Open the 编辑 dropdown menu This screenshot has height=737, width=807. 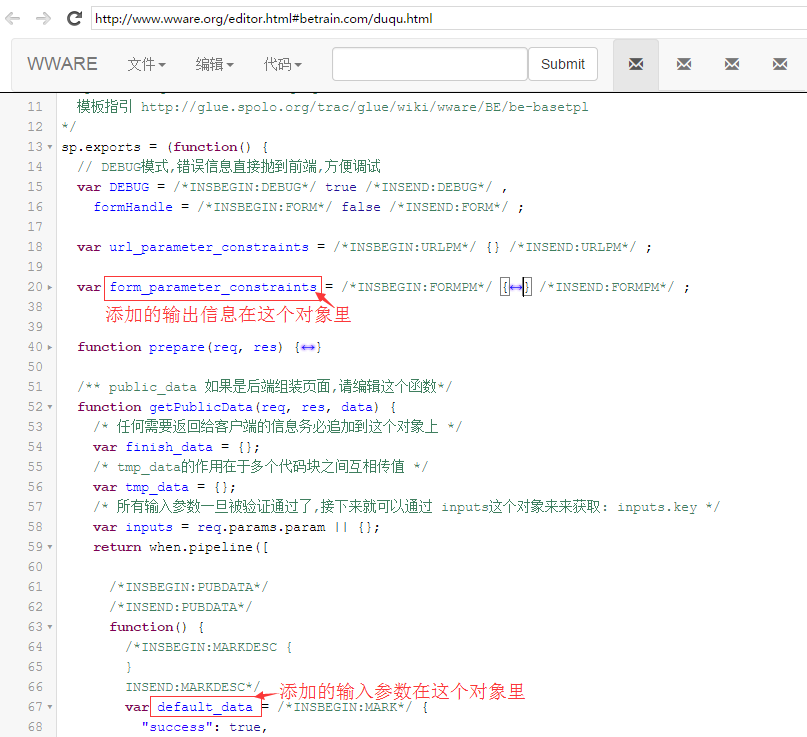(214, 64)
